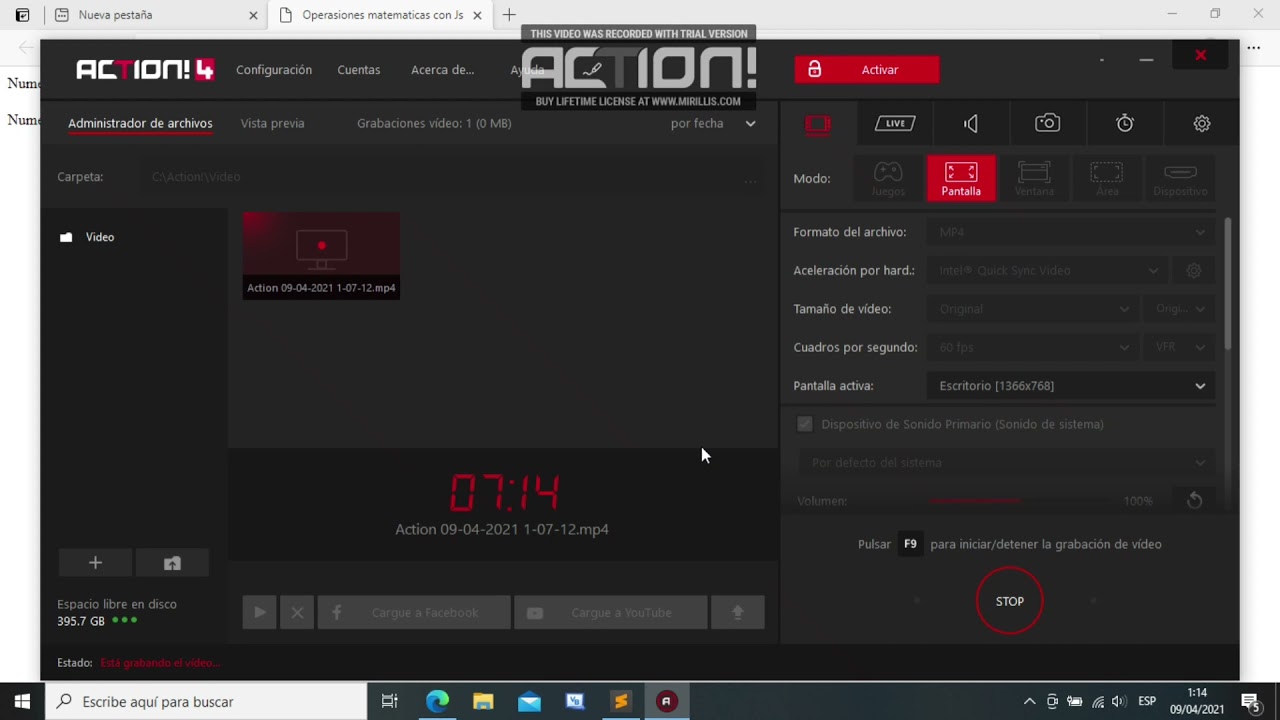Image resolution: width=1280 pixels, height=720 pixels.
Task: Toggle Dispositivo de Sonido Primario checkbox
Action: [805, 424]
